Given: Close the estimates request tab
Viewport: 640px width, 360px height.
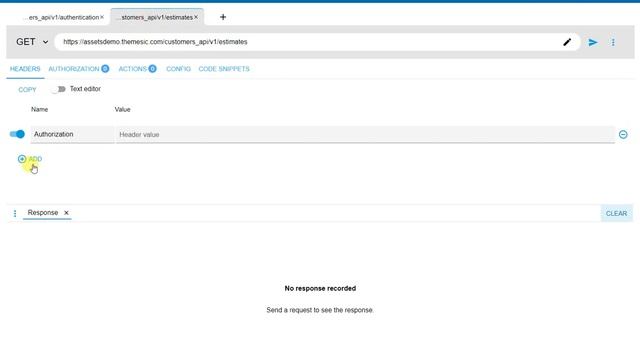Looking at the screenshot, I should coord(196,17).
